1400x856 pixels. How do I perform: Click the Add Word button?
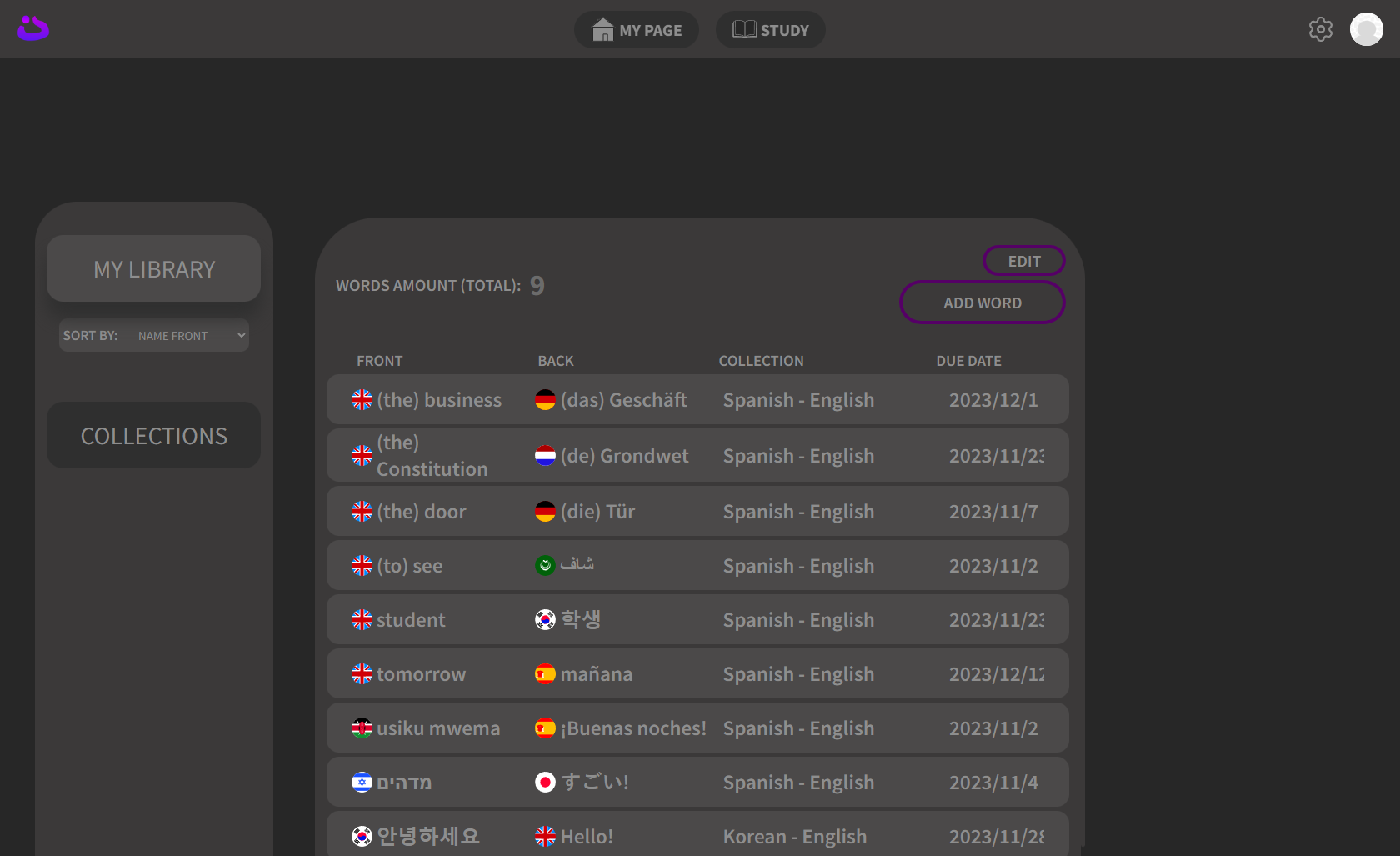[982, 303]
